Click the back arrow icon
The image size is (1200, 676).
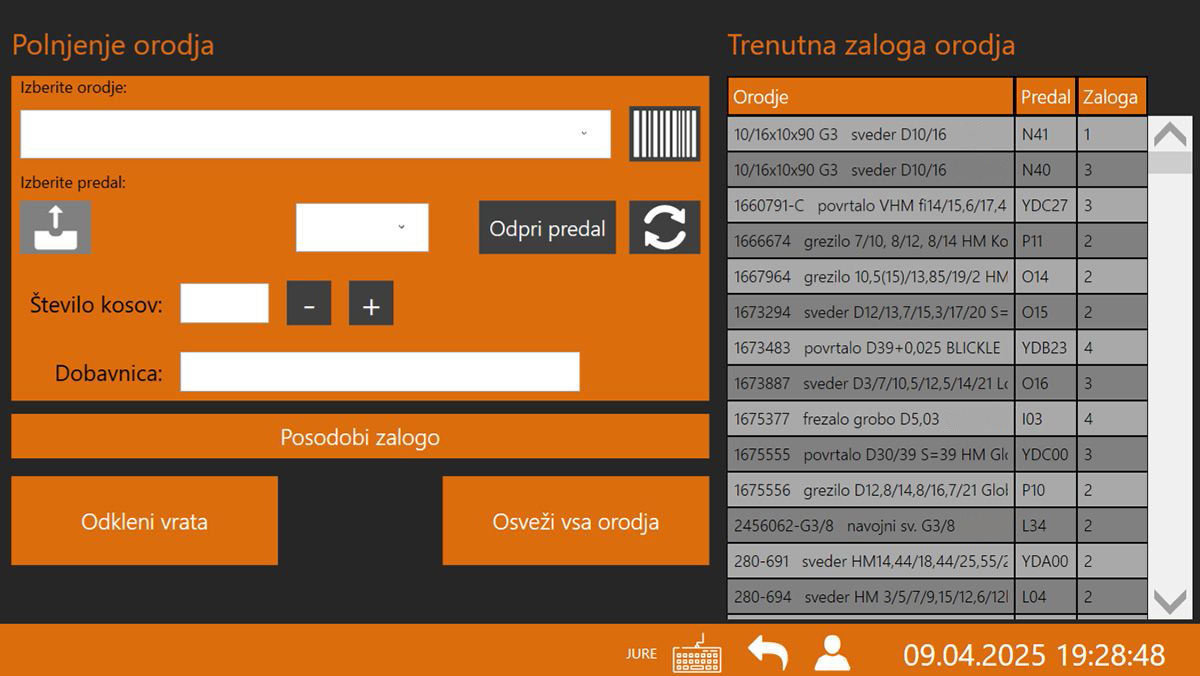click(x=768, y=654)
